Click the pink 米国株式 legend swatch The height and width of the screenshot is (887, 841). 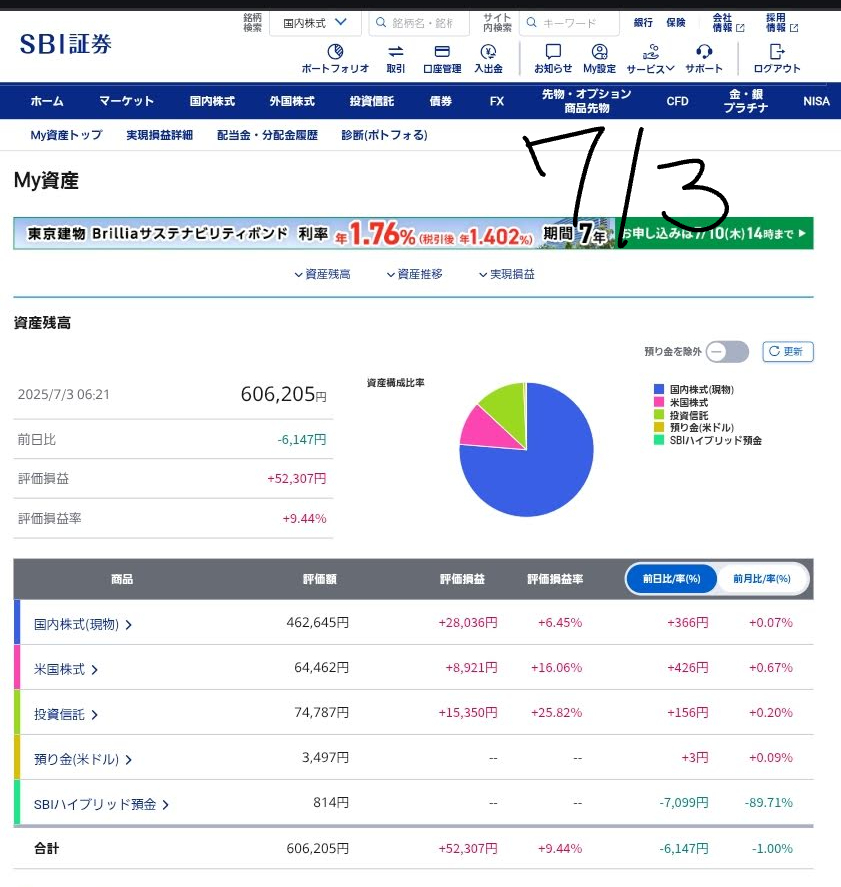(x=658, y=402)
